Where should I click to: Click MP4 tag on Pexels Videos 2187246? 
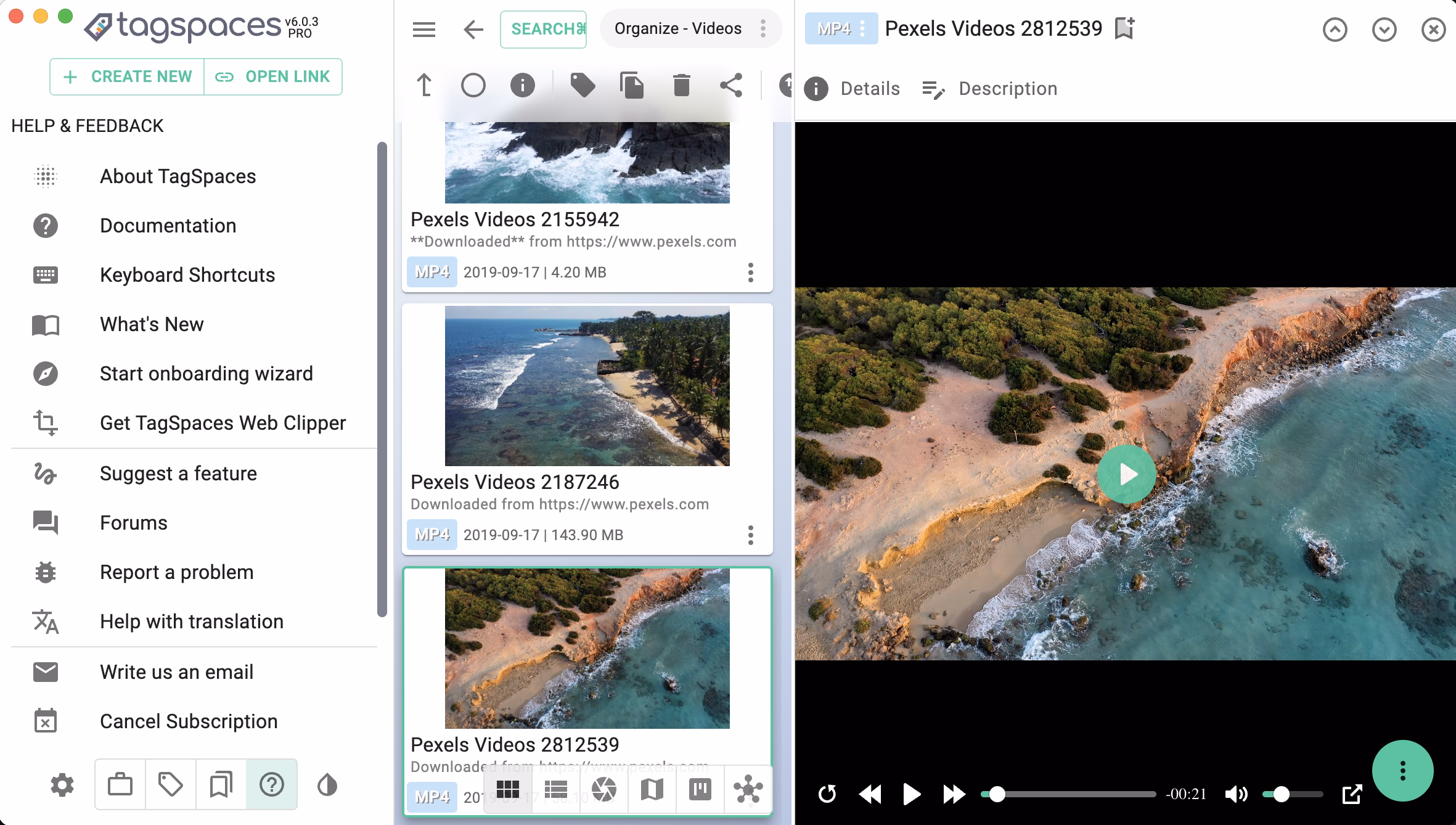pyautogui.click(x=432, y=535)
